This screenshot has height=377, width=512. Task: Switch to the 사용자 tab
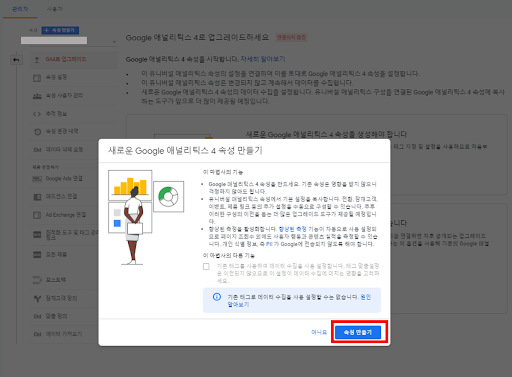tap(55, 9)
